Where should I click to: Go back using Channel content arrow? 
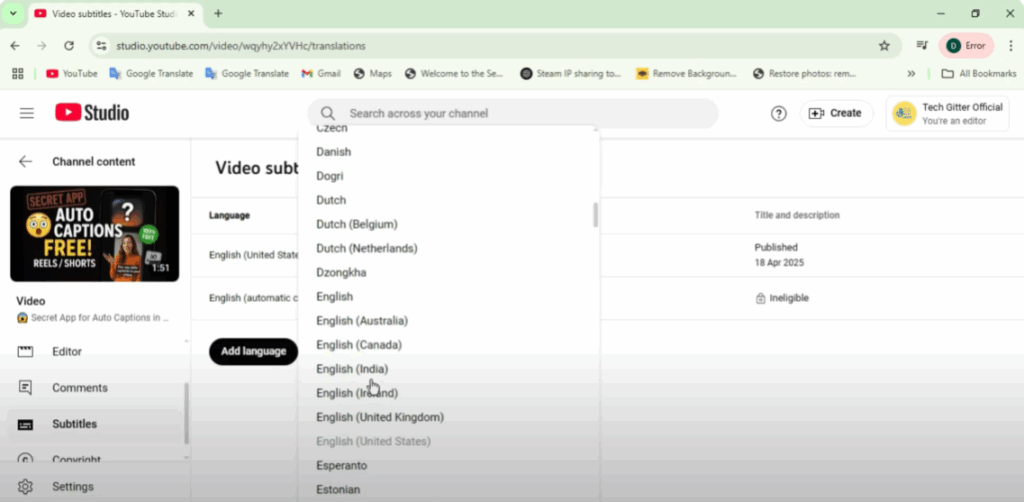tap(26, 162)
